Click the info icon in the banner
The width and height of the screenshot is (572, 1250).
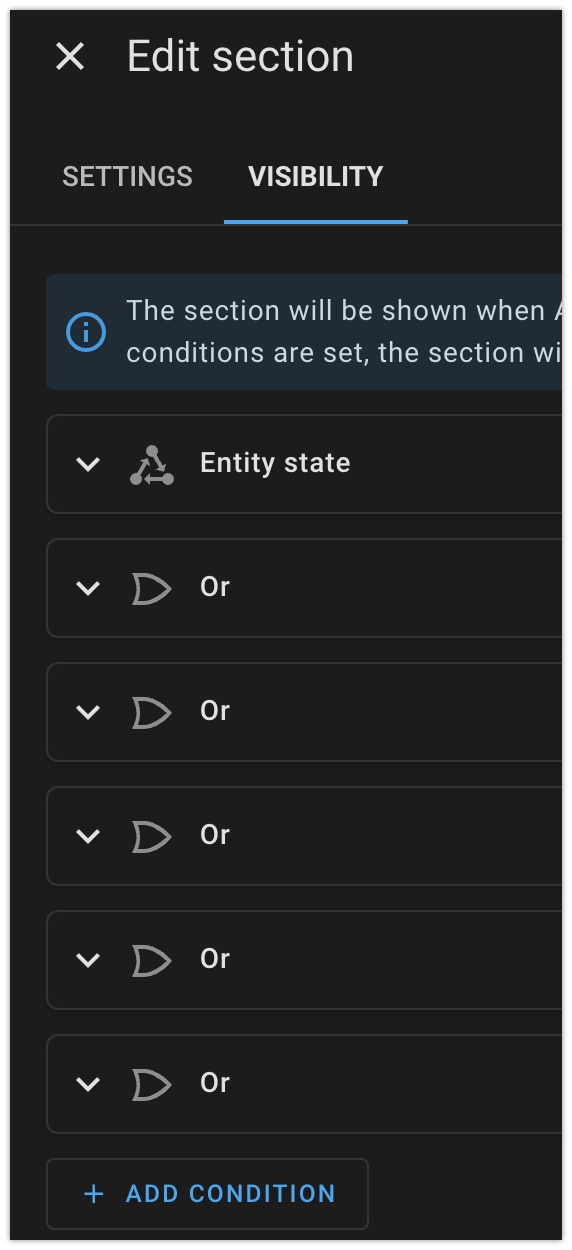coord(86,331)
